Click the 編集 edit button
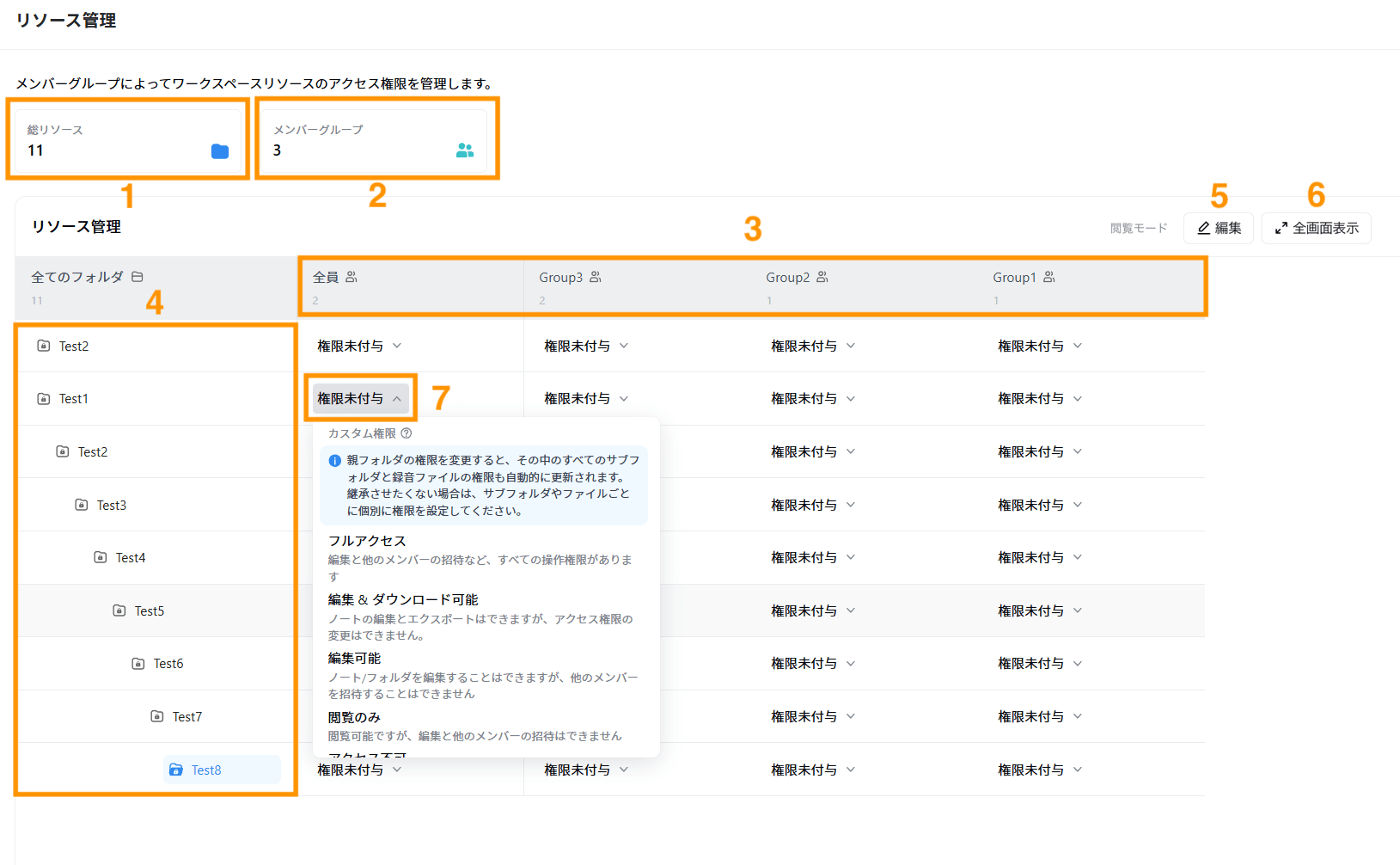The image size is (1400, 865). pyautogui.click(x=1219, y=228)
